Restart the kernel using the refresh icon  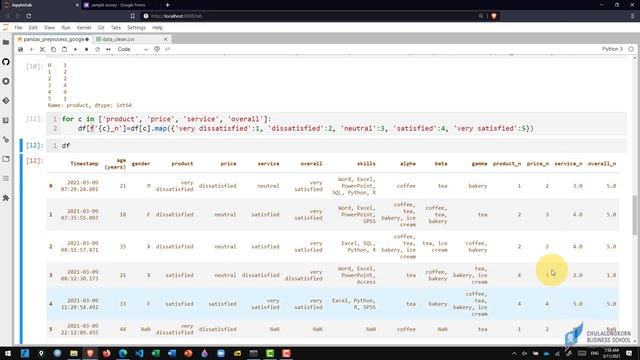[x=98, y=49]
